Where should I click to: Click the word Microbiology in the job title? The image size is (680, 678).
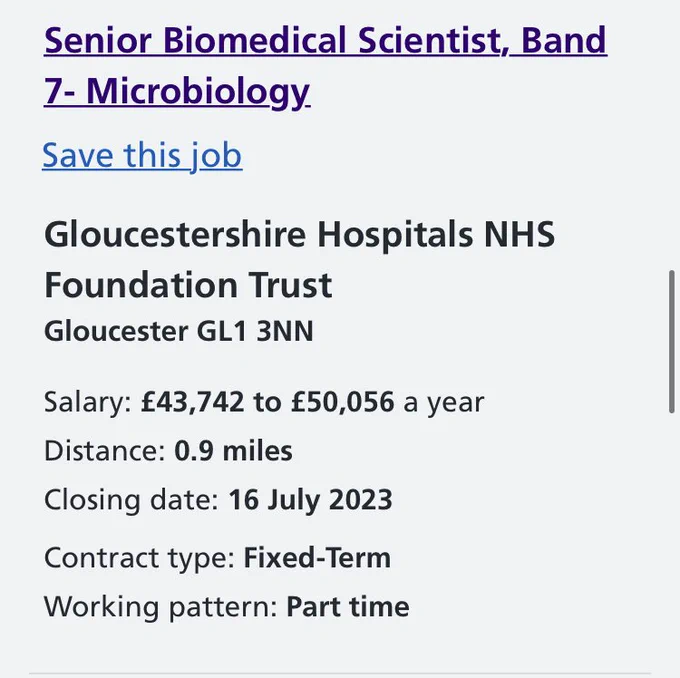(x=198, y=92)
